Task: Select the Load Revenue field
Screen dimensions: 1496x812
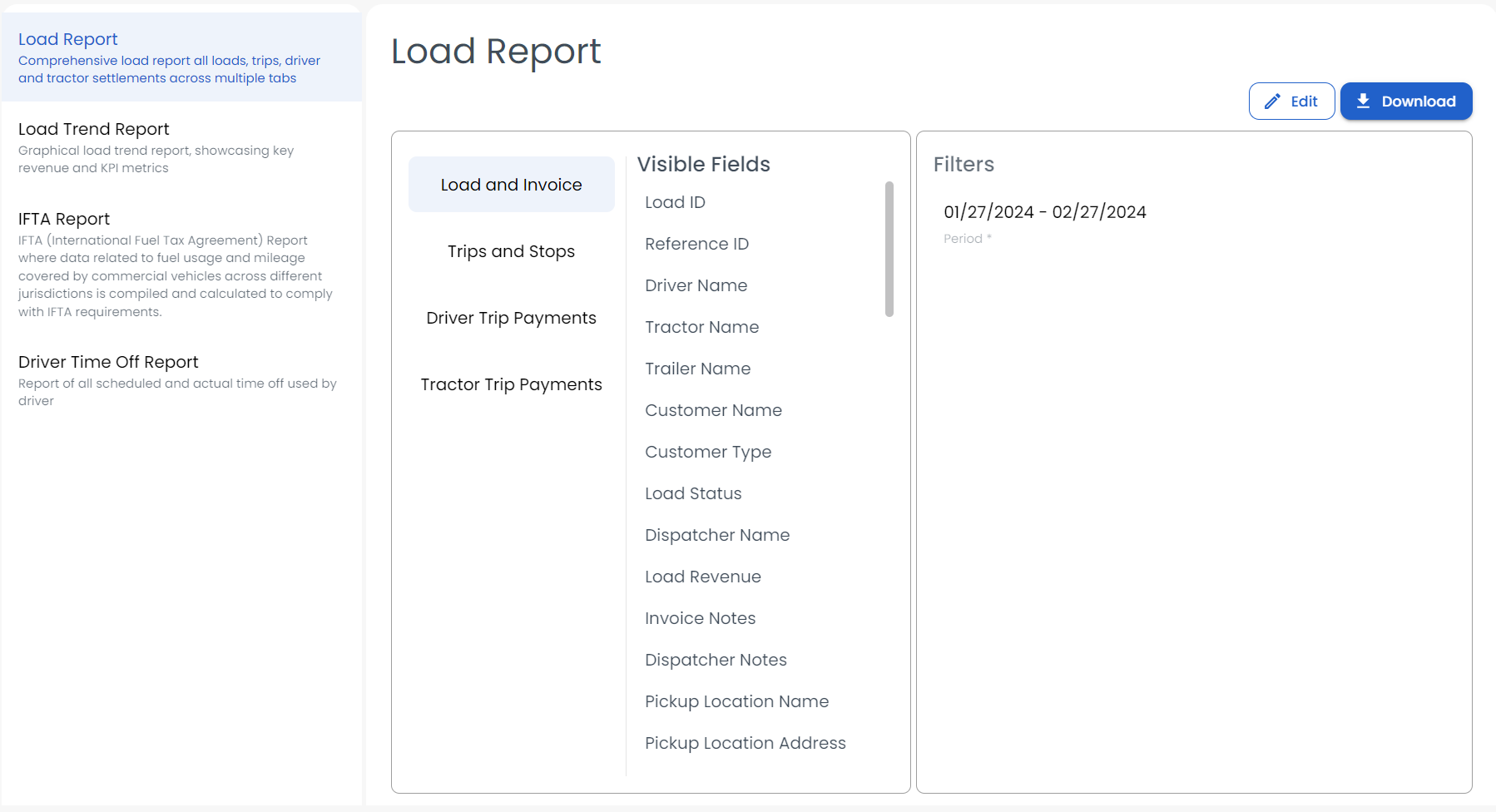Action: click(x=702, y=576)
